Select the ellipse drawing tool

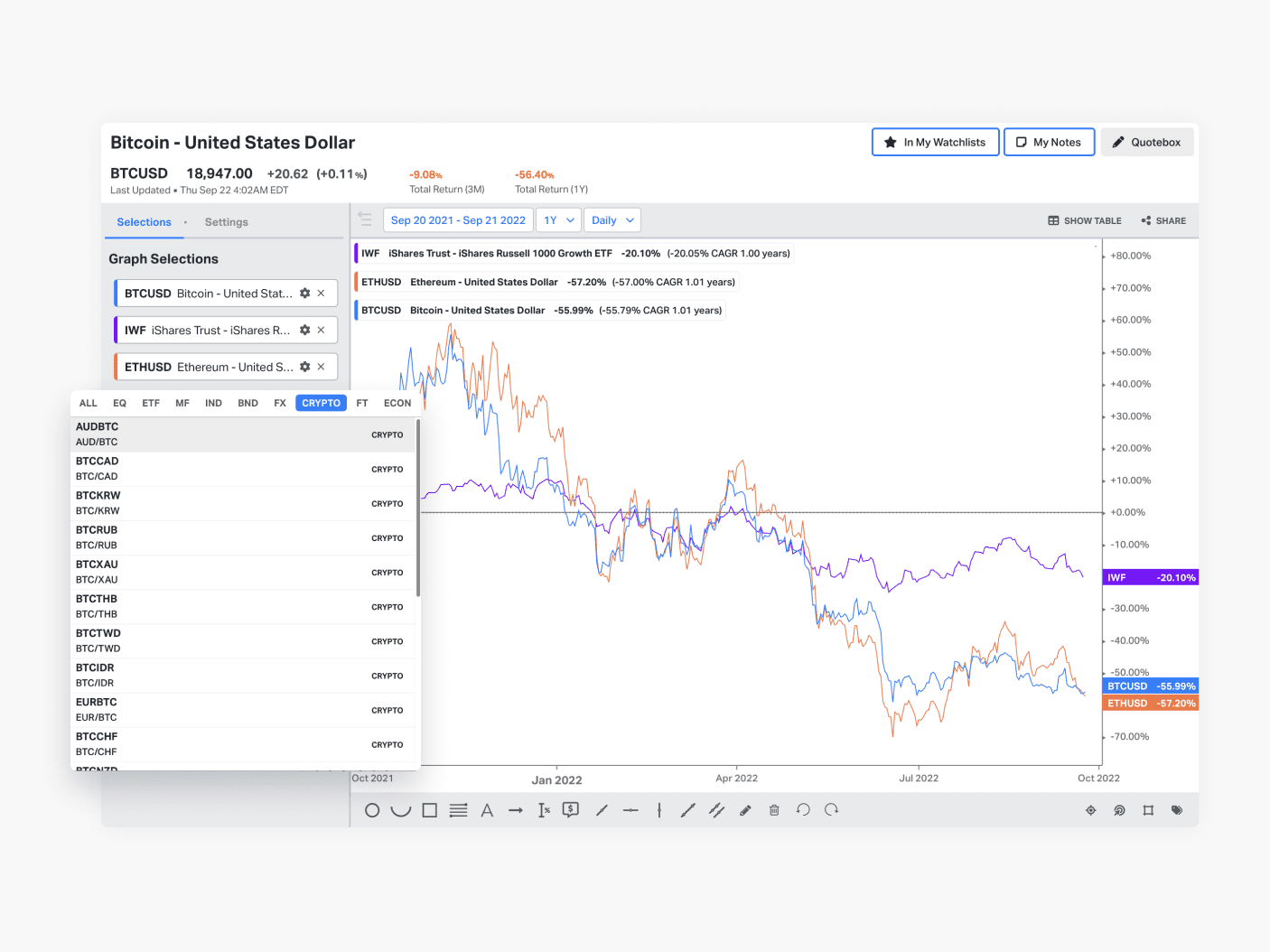372,810
